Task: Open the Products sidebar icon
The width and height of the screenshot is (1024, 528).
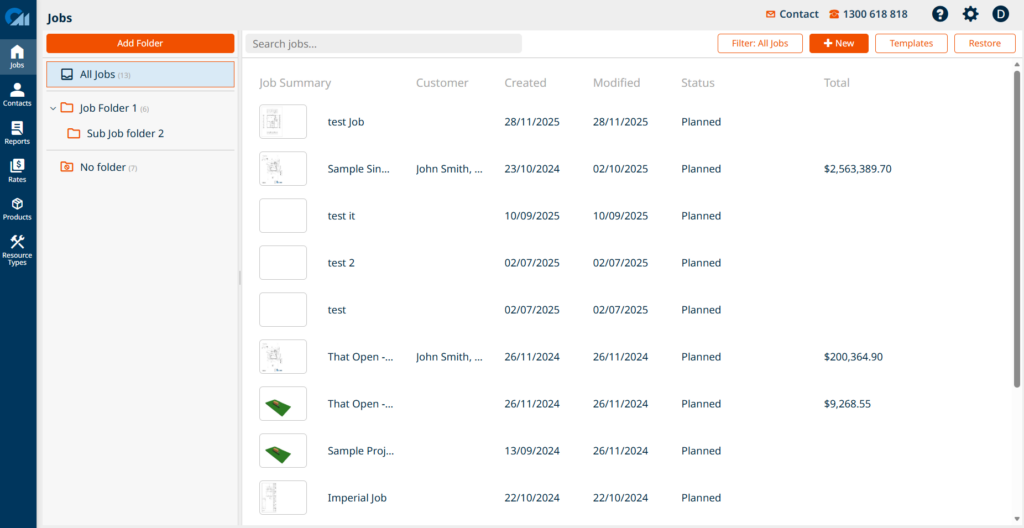Action: pos(17,208)
